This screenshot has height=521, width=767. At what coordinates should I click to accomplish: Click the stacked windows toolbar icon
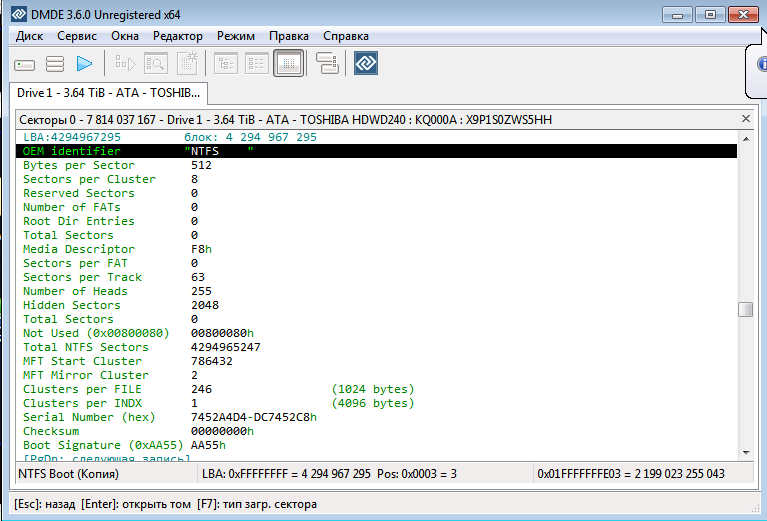click(327, 64)
